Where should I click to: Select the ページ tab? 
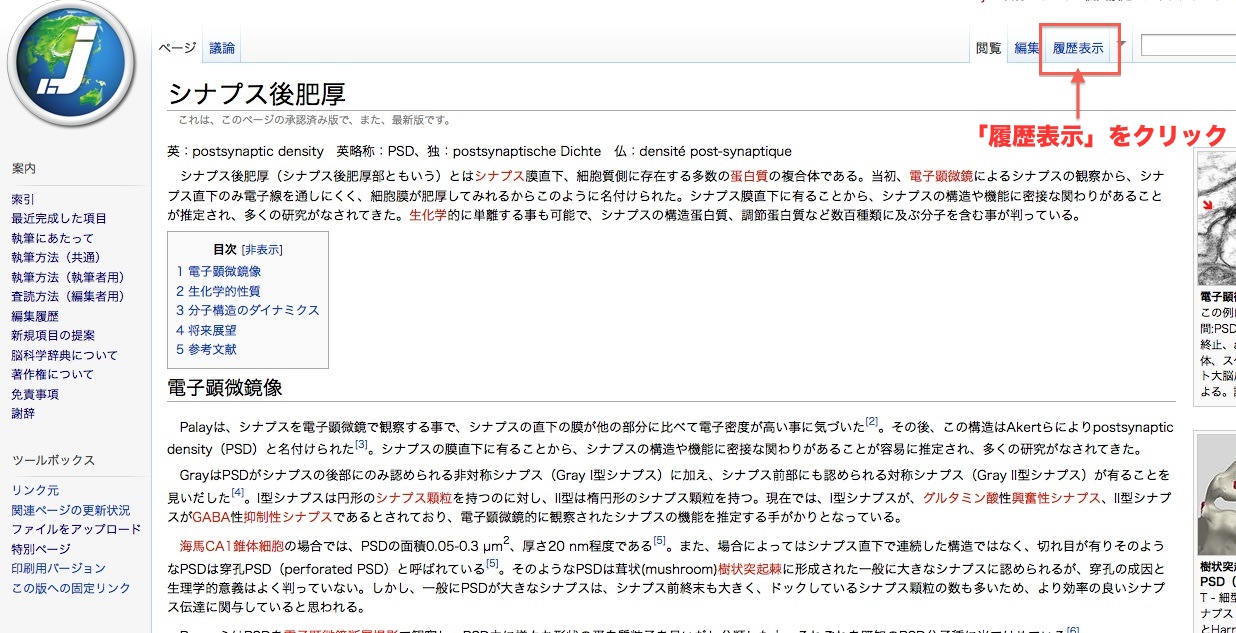[178, 48]
